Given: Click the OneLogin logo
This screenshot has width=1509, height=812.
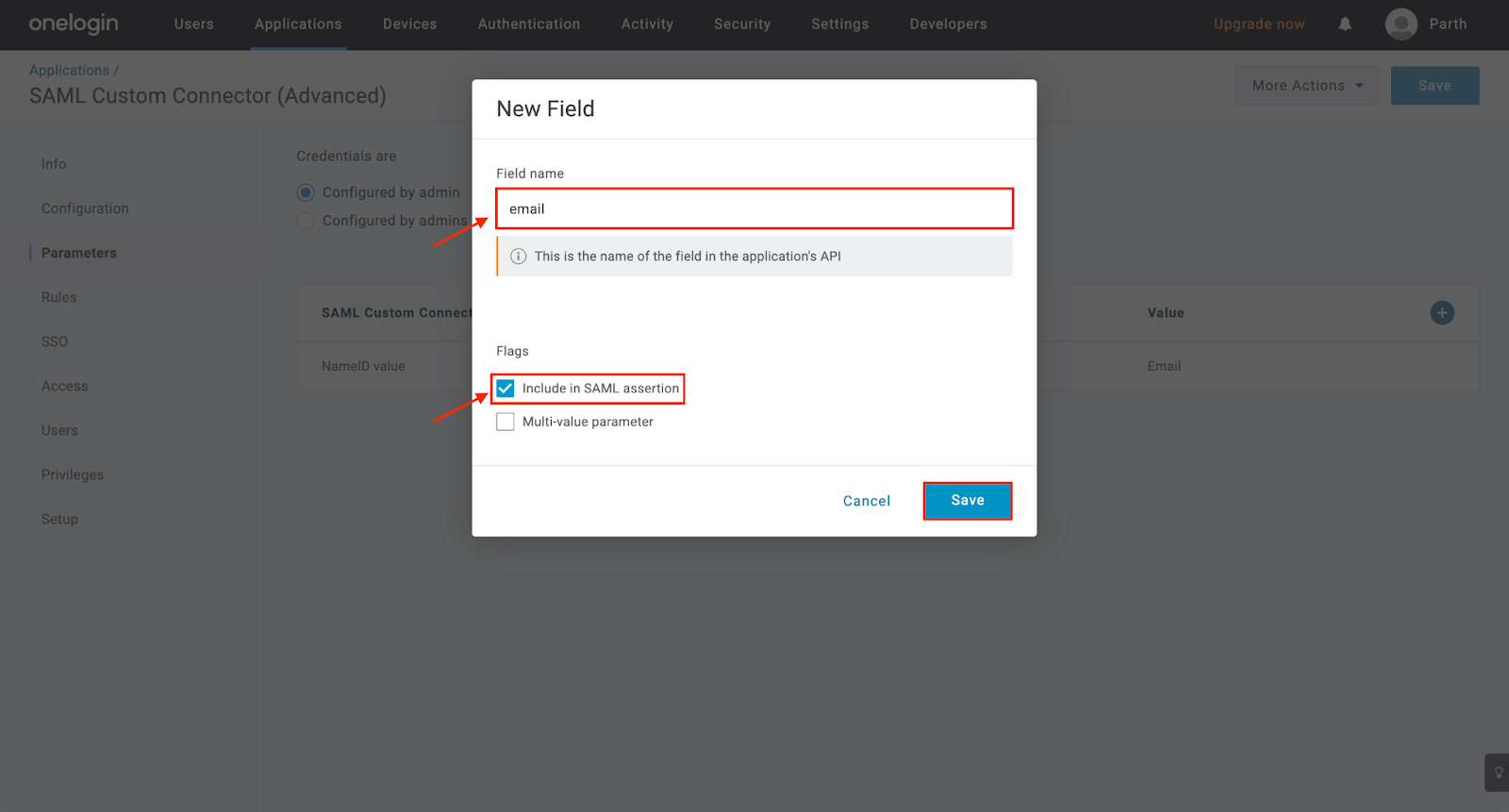Looking at the screenshot, I should [x=74, y=24].
